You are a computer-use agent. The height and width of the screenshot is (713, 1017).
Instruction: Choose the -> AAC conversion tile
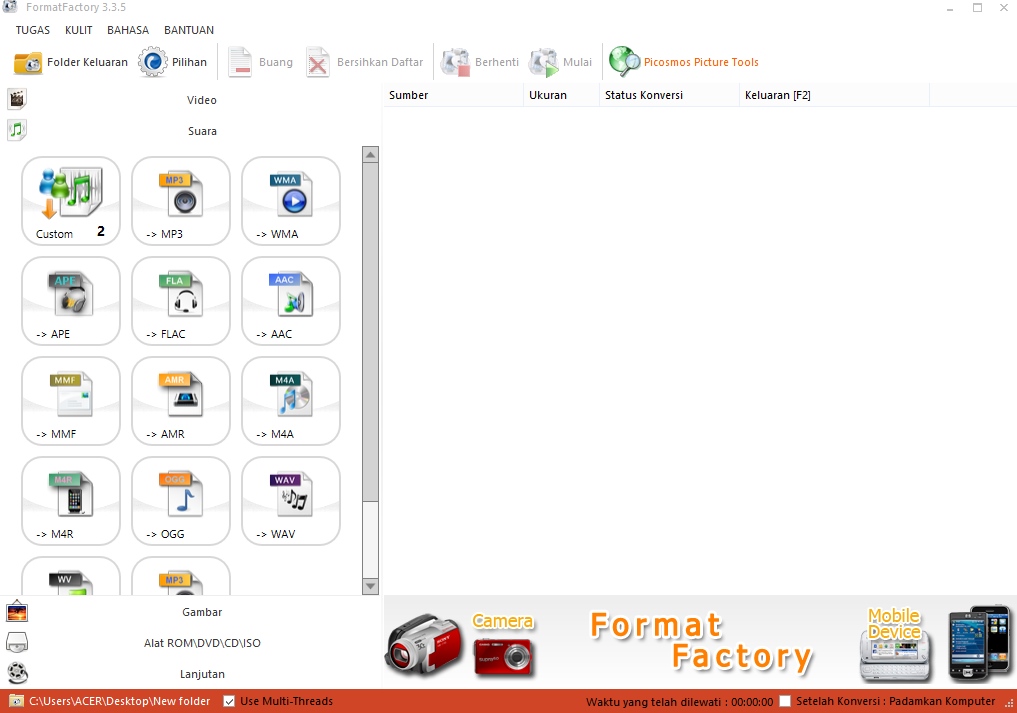[291, 301]
